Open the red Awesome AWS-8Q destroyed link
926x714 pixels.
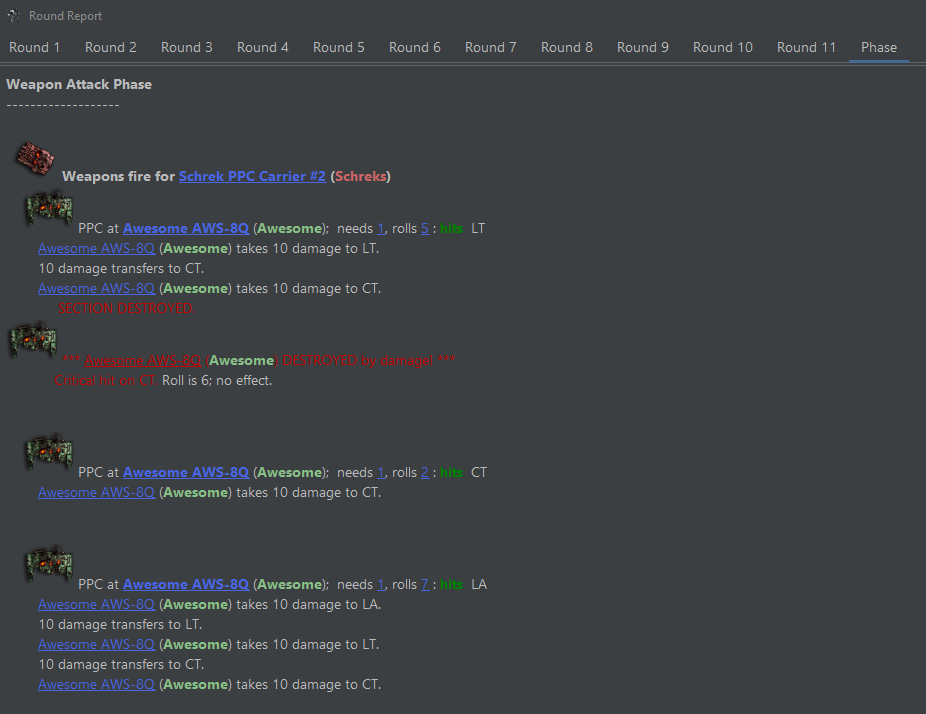click(x=142, y=360)
